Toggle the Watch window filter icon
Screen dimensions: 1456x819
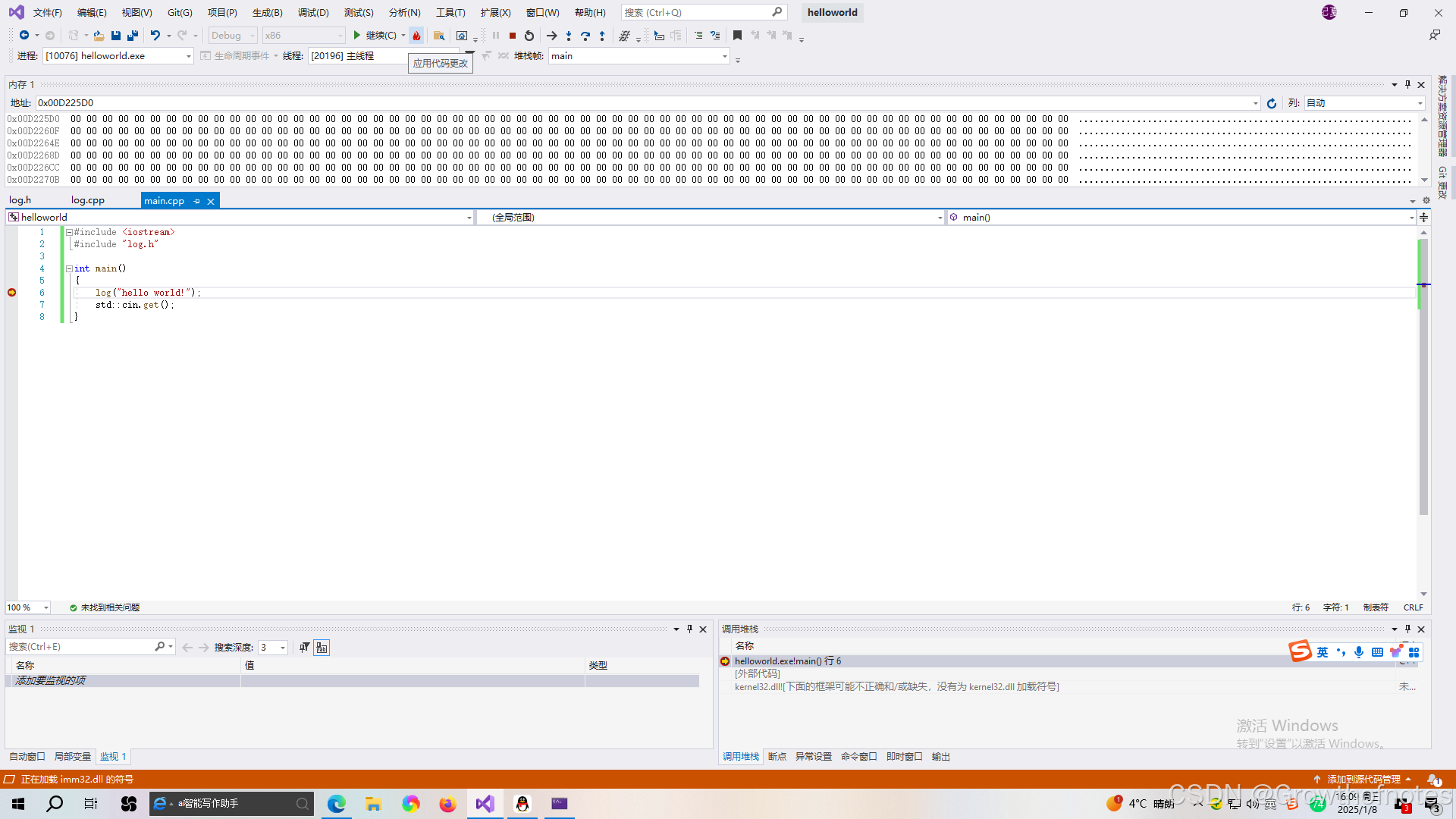304,648
